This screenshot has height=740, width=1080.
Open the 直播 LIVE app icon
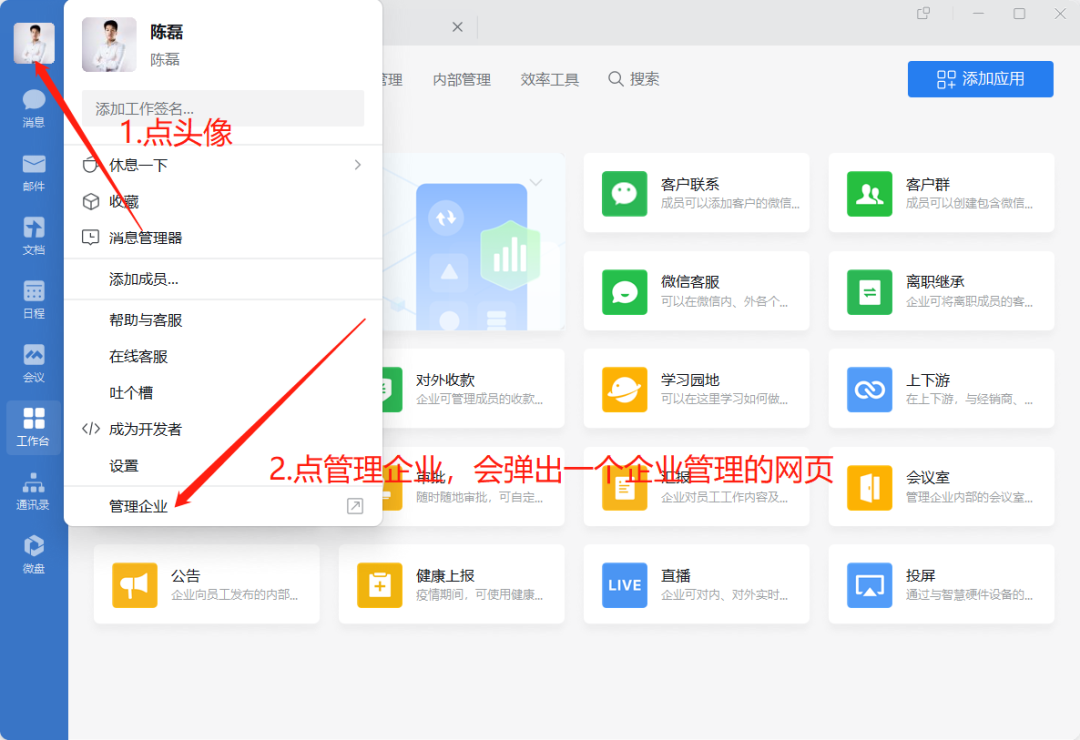coord(624,586)
